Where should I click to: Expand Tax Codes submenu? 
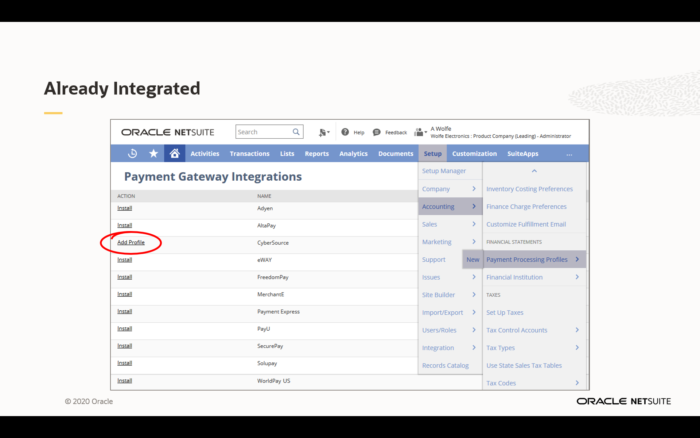pos(534,383)
